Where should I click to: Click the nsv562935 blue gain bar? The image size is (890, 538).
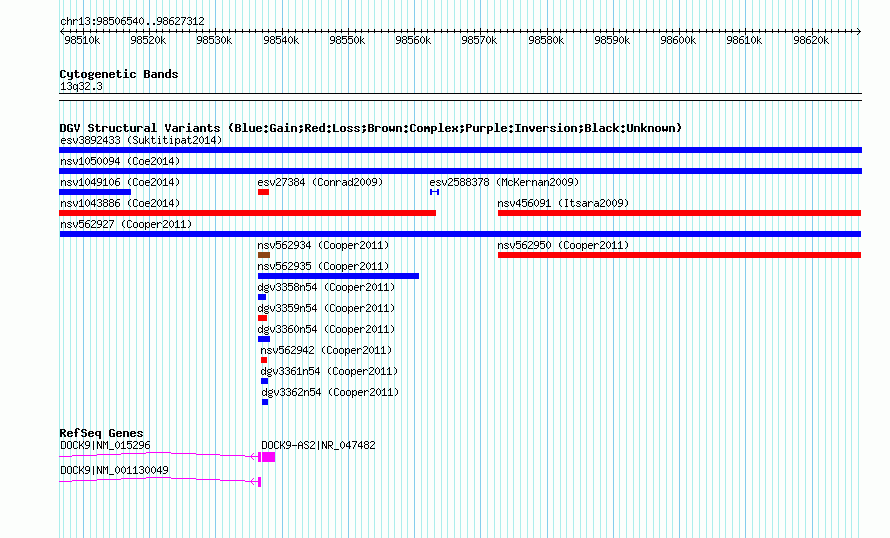[338, 276]
